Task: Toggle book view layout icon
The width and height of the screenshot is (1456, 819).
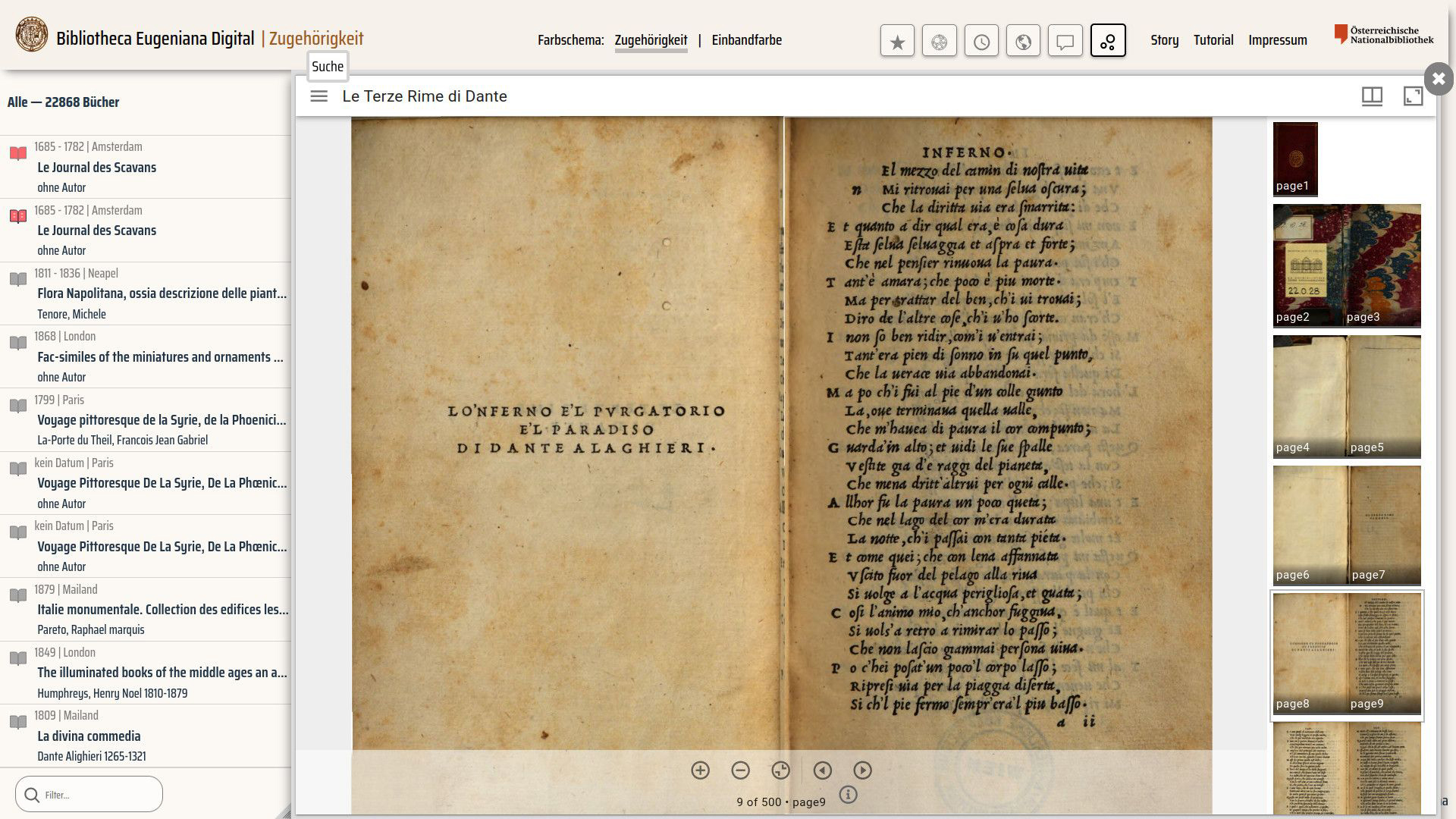Action: 1372,96
